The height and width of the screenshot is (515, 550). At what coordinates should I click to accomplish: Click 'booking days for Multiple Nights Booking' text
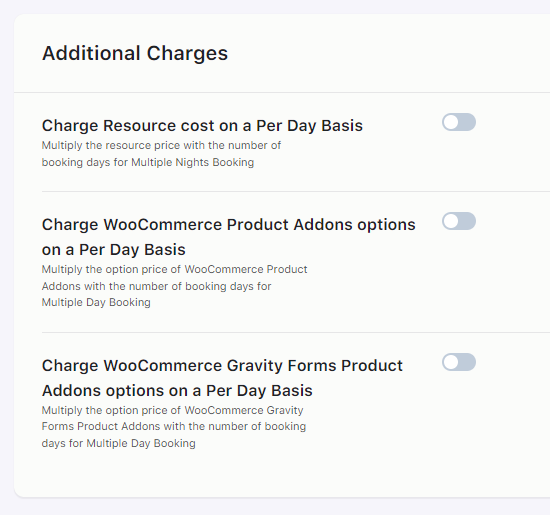tap(148, 162)
